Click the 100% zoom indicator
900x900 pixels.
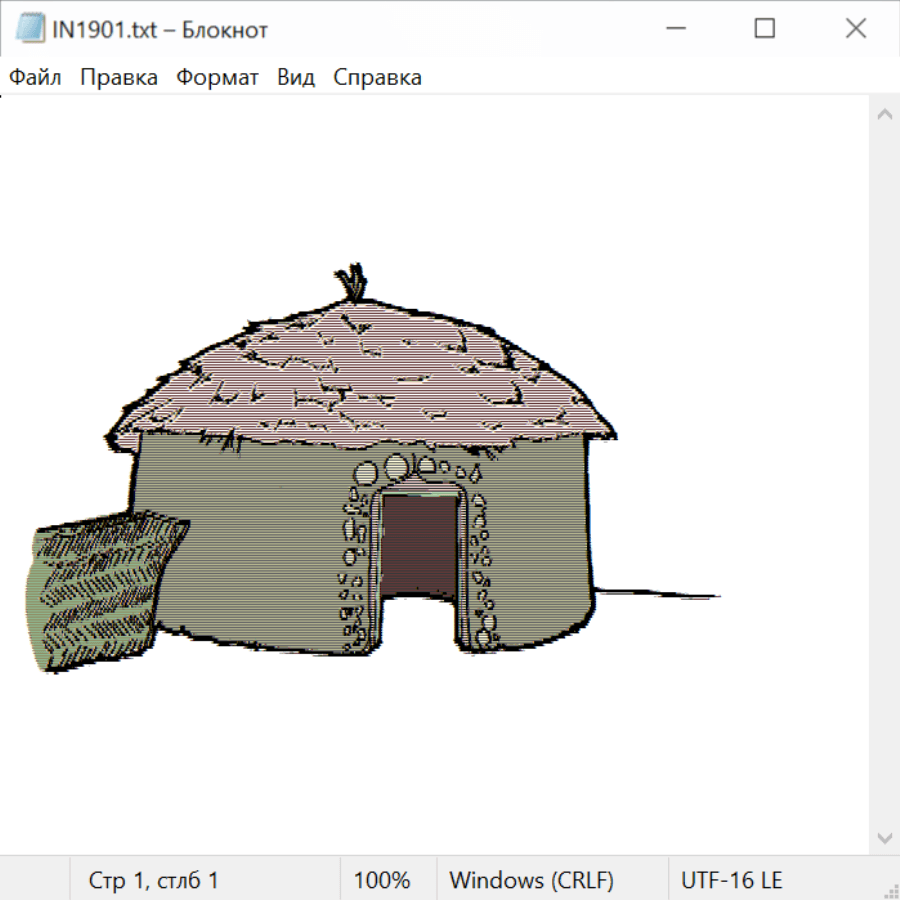(382, 881)
